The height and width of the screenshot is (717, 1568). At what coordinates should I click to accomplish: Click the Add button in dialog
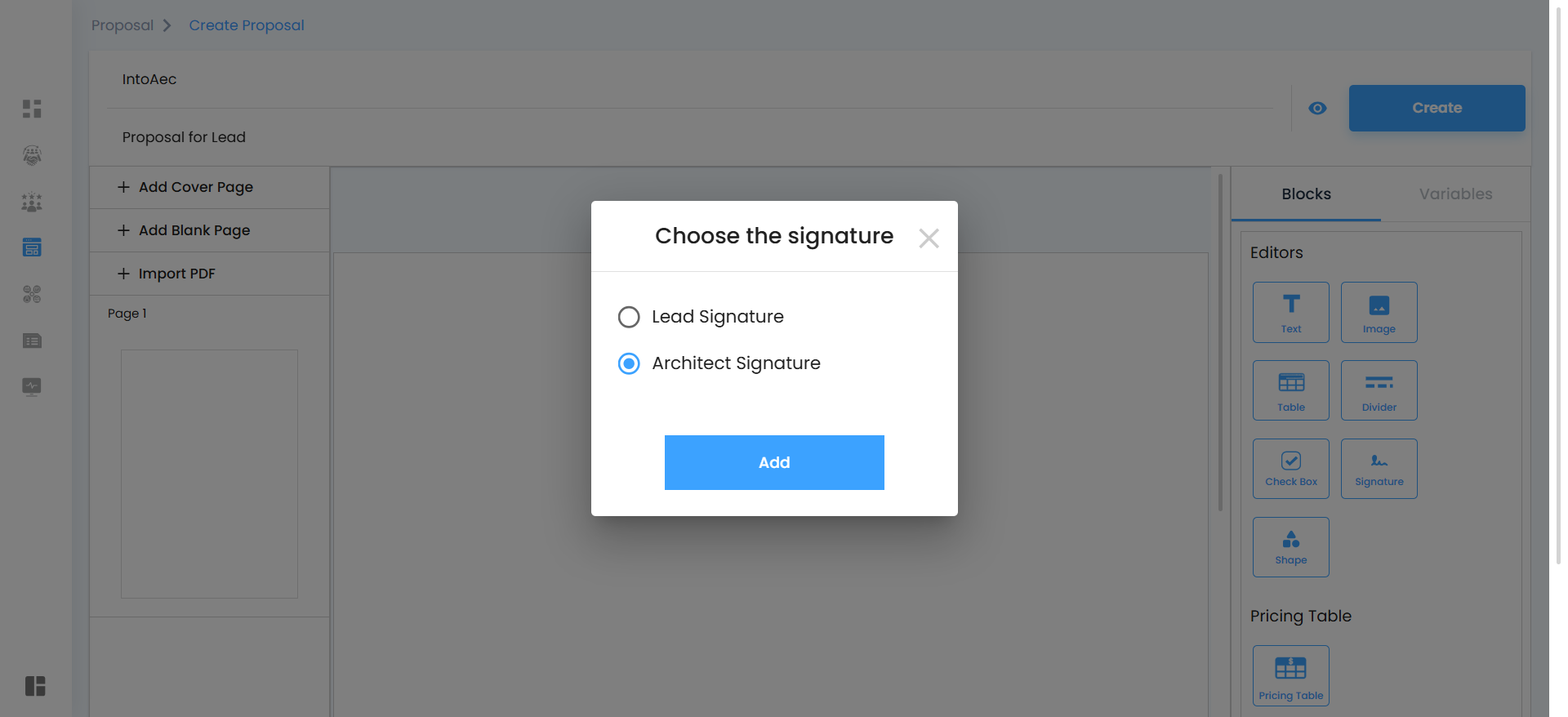pyautogui.click(x=774, y=462)
